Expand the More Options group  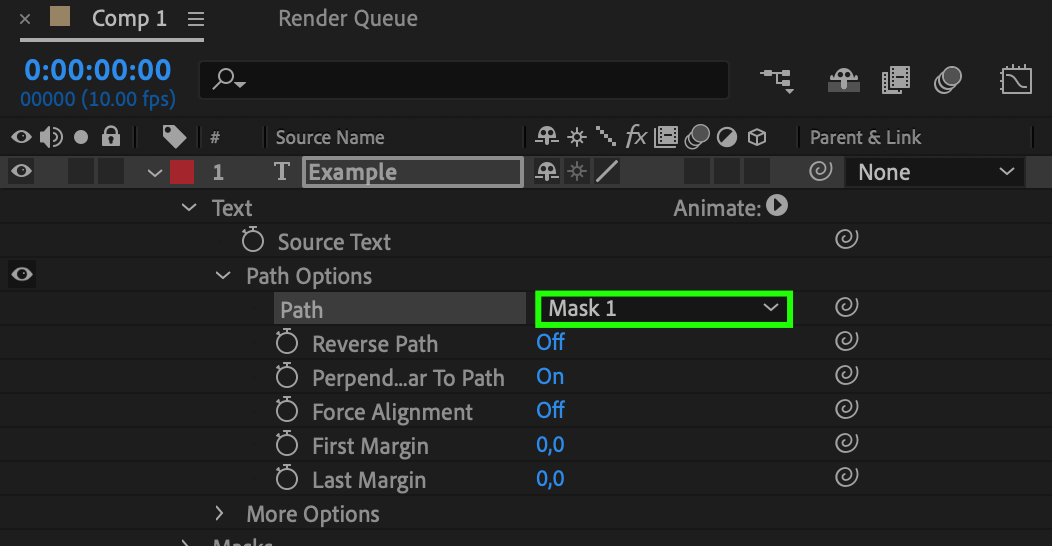coord(219,514)
